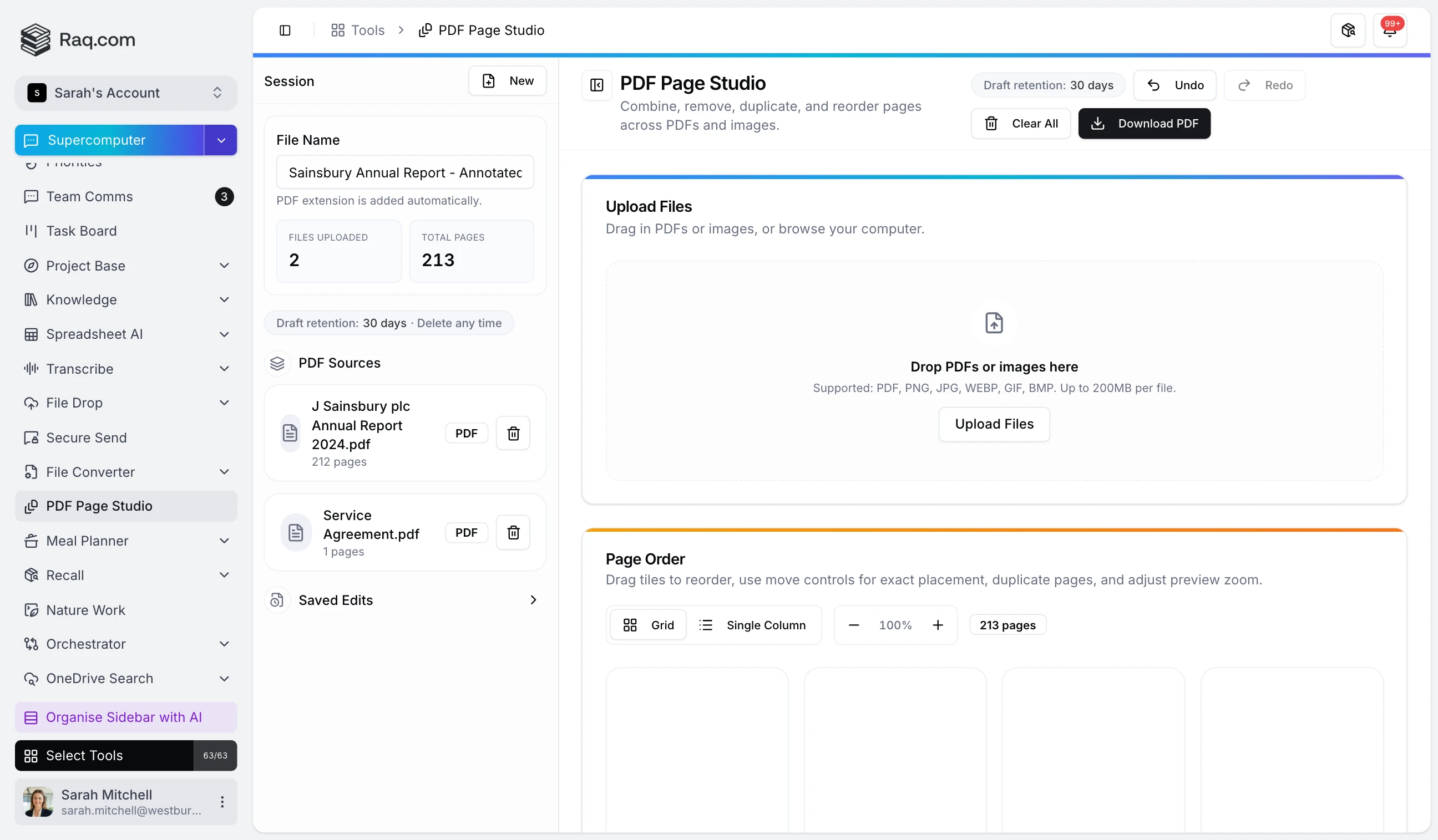The width and height of the screenshot is (1438, 840).
Task: Click the PDF badge on J Sainsbury plc Annual Report
Action: pyautogui.click(x=466, y=434)
